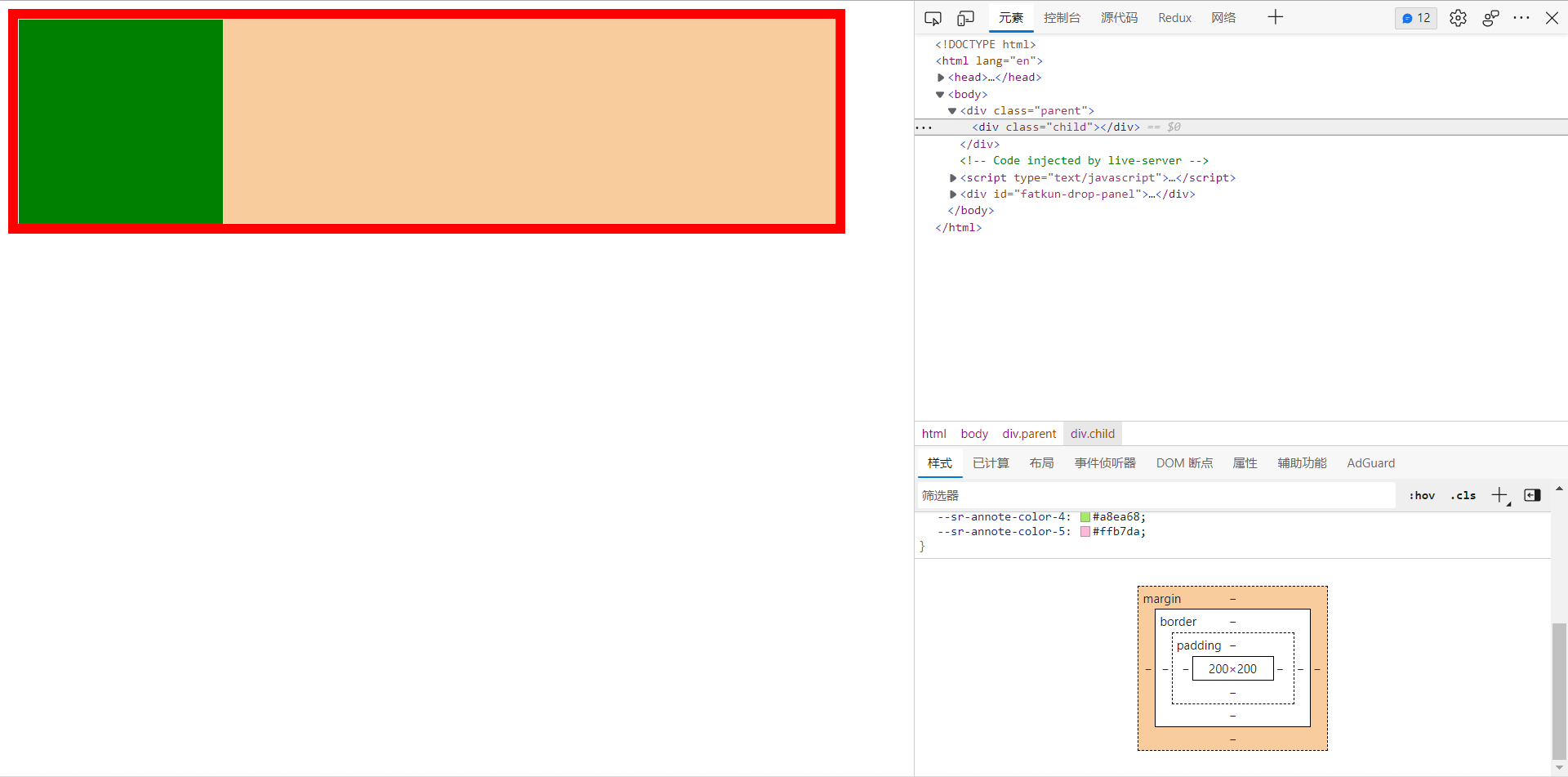Open the 网络 tab

1223,18
